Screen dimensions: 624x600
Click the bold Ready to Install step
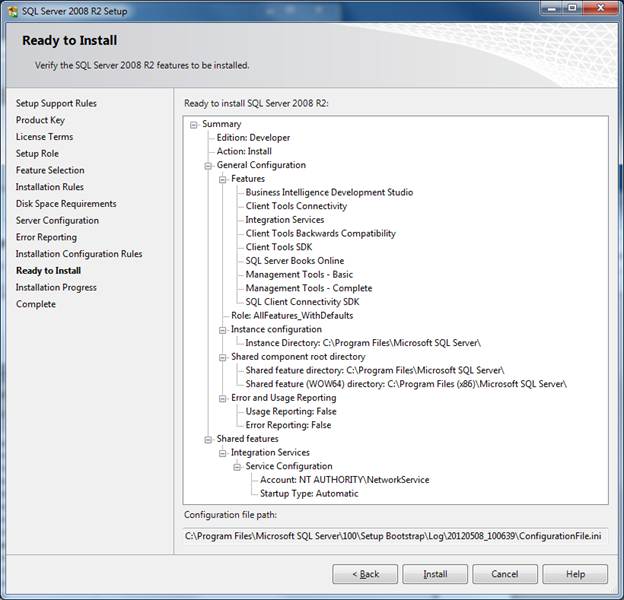[49, 271]
